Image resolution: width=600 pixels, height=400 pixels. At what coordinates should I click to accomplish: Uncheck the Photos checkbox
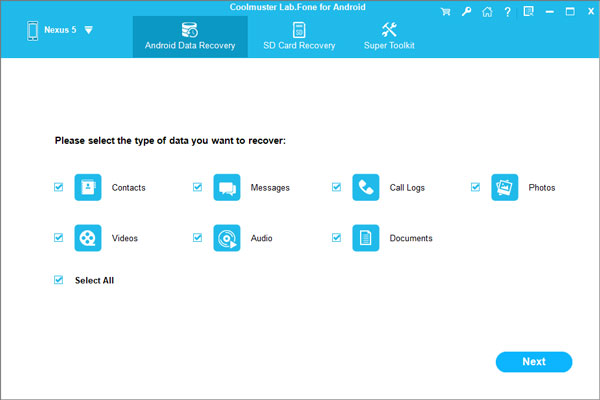(476, 187)
